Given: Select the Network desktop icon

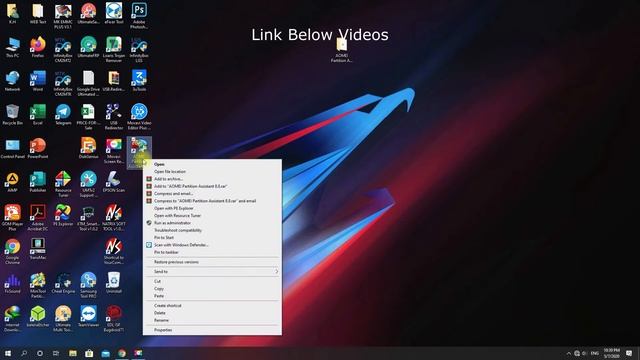Looking at the screenshot, I should pos(12,81).
